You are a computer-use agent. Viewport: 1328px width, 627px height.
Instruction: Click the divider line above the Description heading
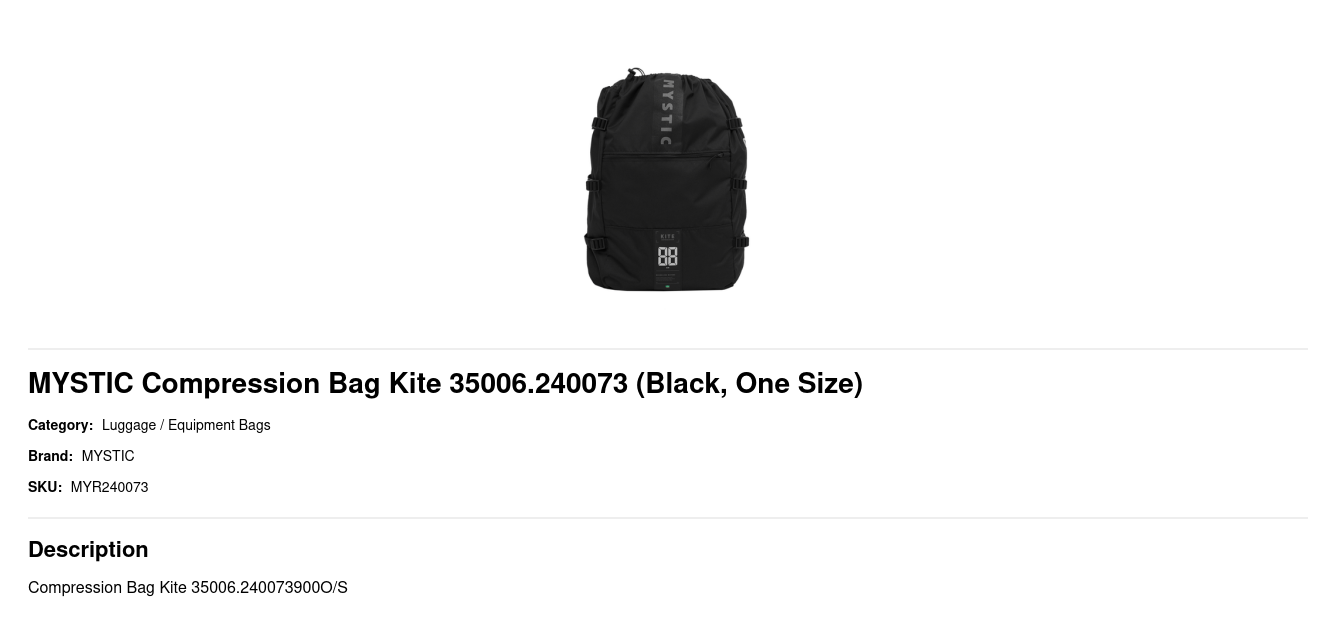pyautogui.click(x=668, y=518)
